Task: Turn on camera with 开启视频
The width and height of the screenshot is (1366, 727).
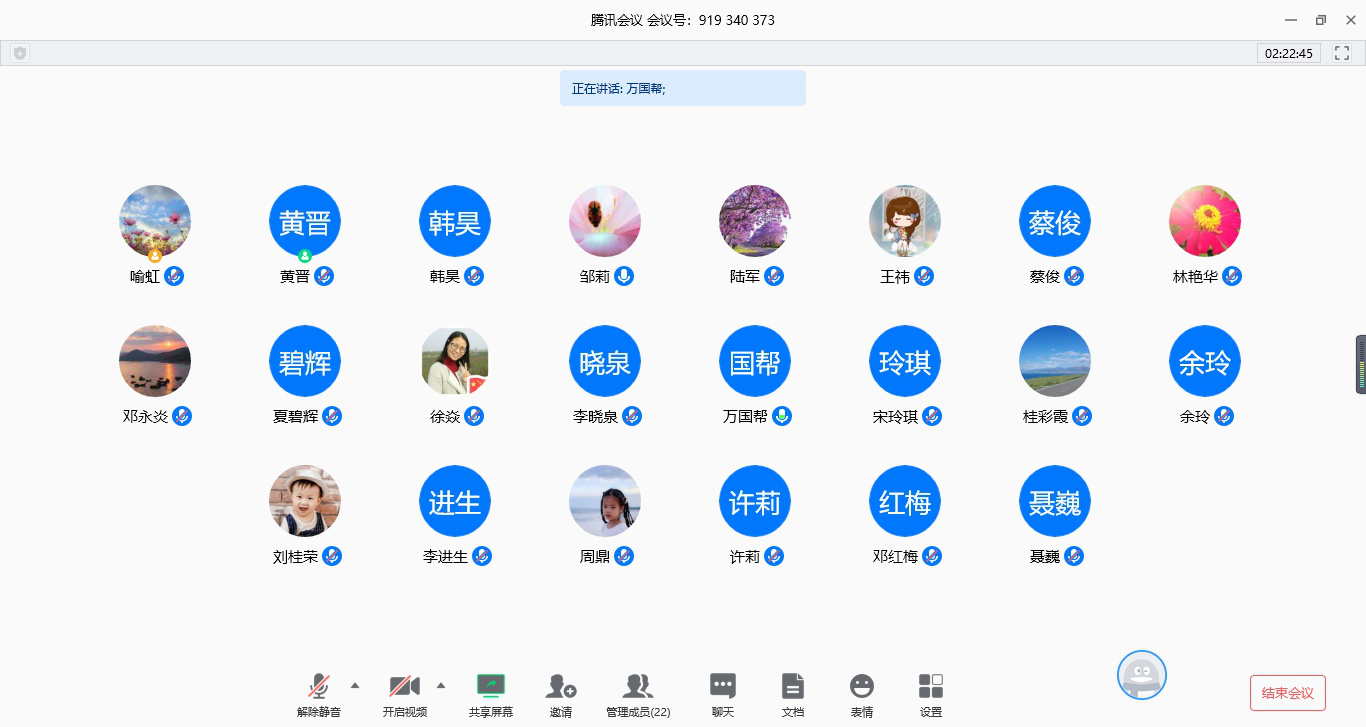Action: coord(404,686)
